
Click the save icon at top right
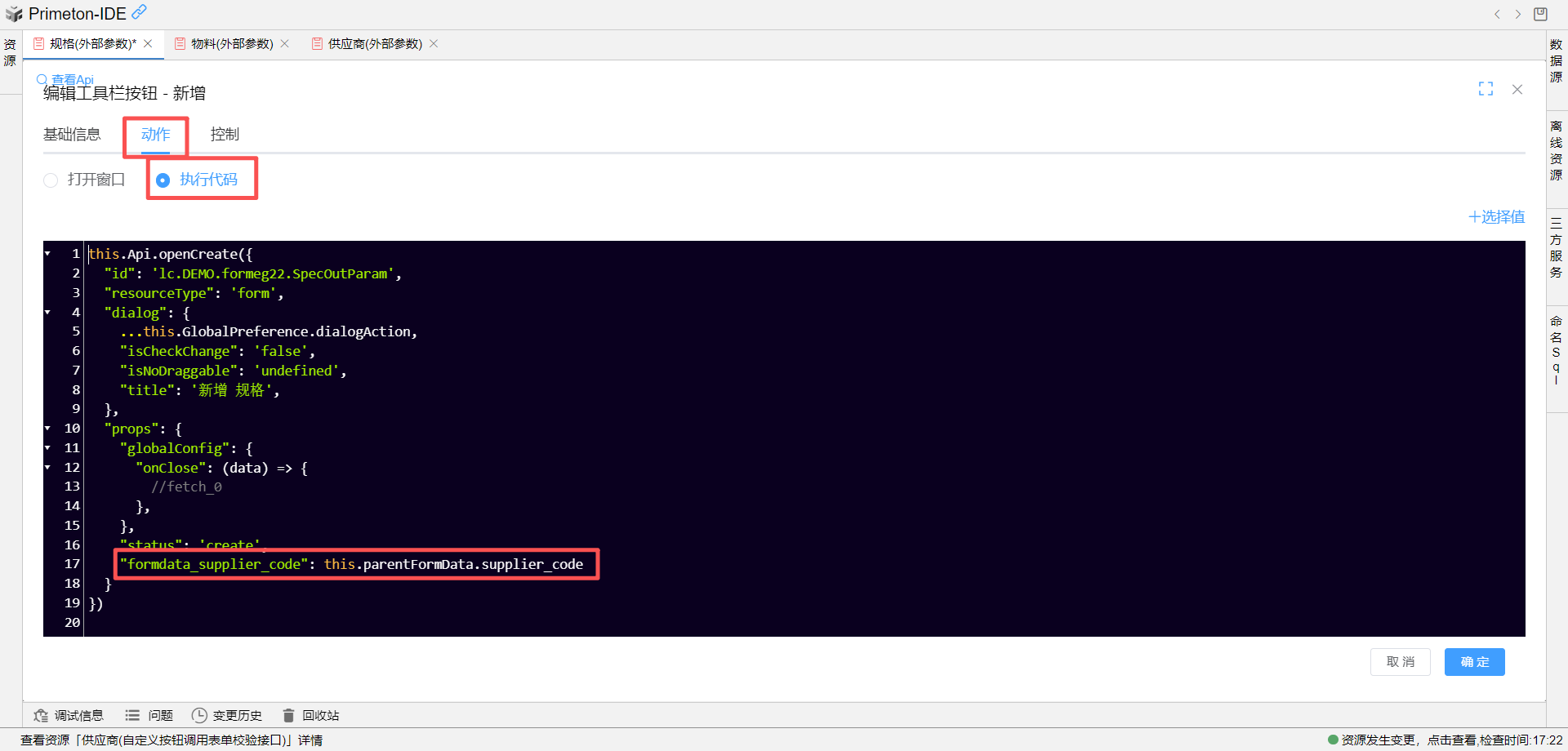1540,14
